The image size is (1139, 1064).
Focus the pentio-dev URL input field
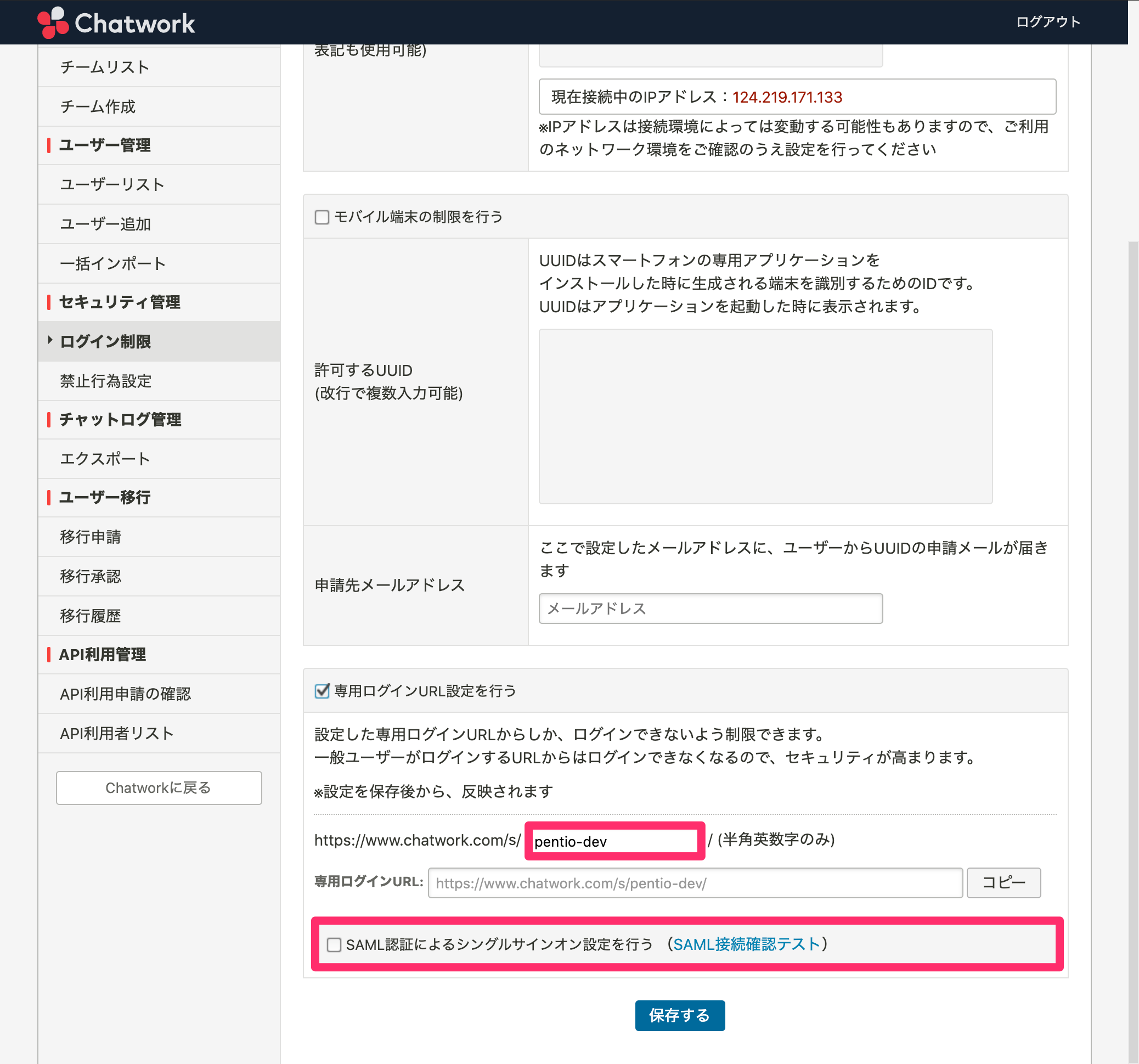pos(614,841)
